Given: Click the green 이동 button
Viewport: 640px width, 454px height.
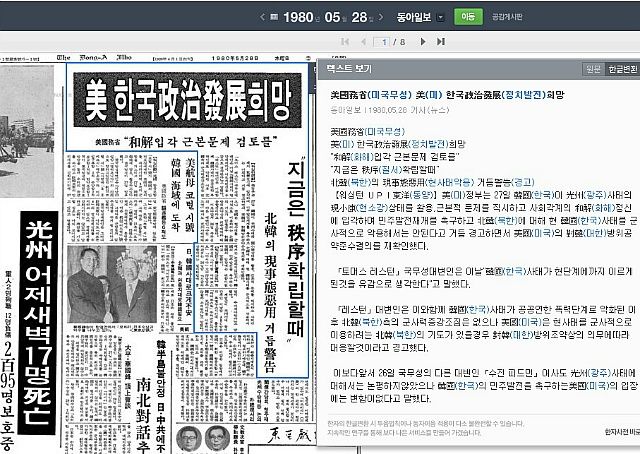Looking at the screenshot, I should pyautogui.click(x=468, y=17).
